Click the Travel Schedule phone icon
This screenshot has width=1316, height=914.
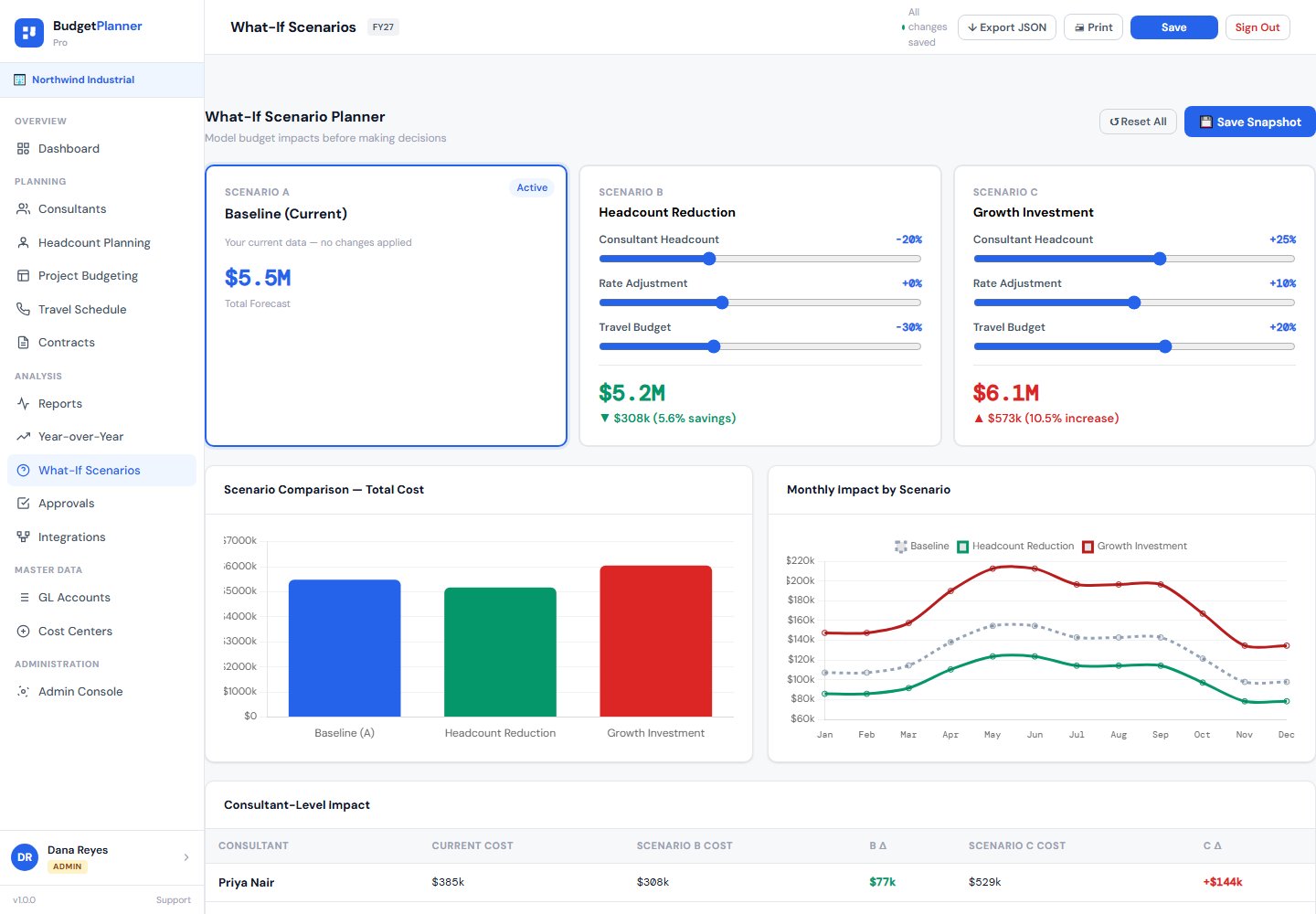pos(23,309)
